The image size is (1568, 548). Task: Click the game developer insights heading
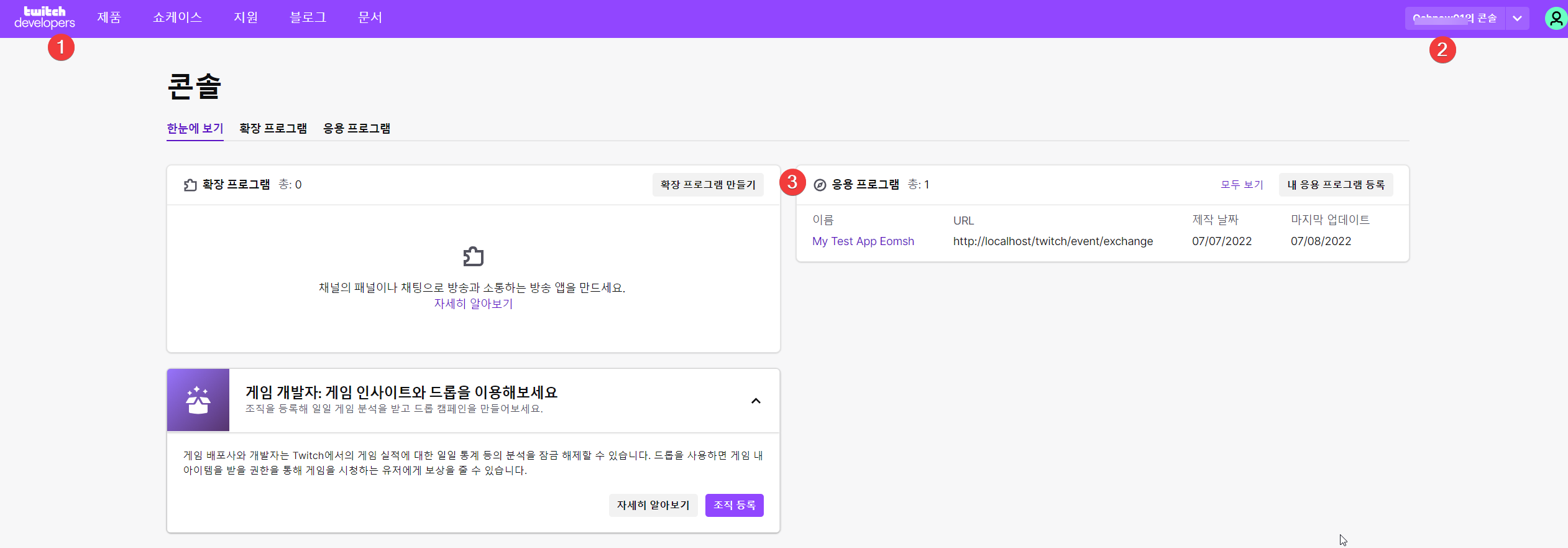click(401, 392)
